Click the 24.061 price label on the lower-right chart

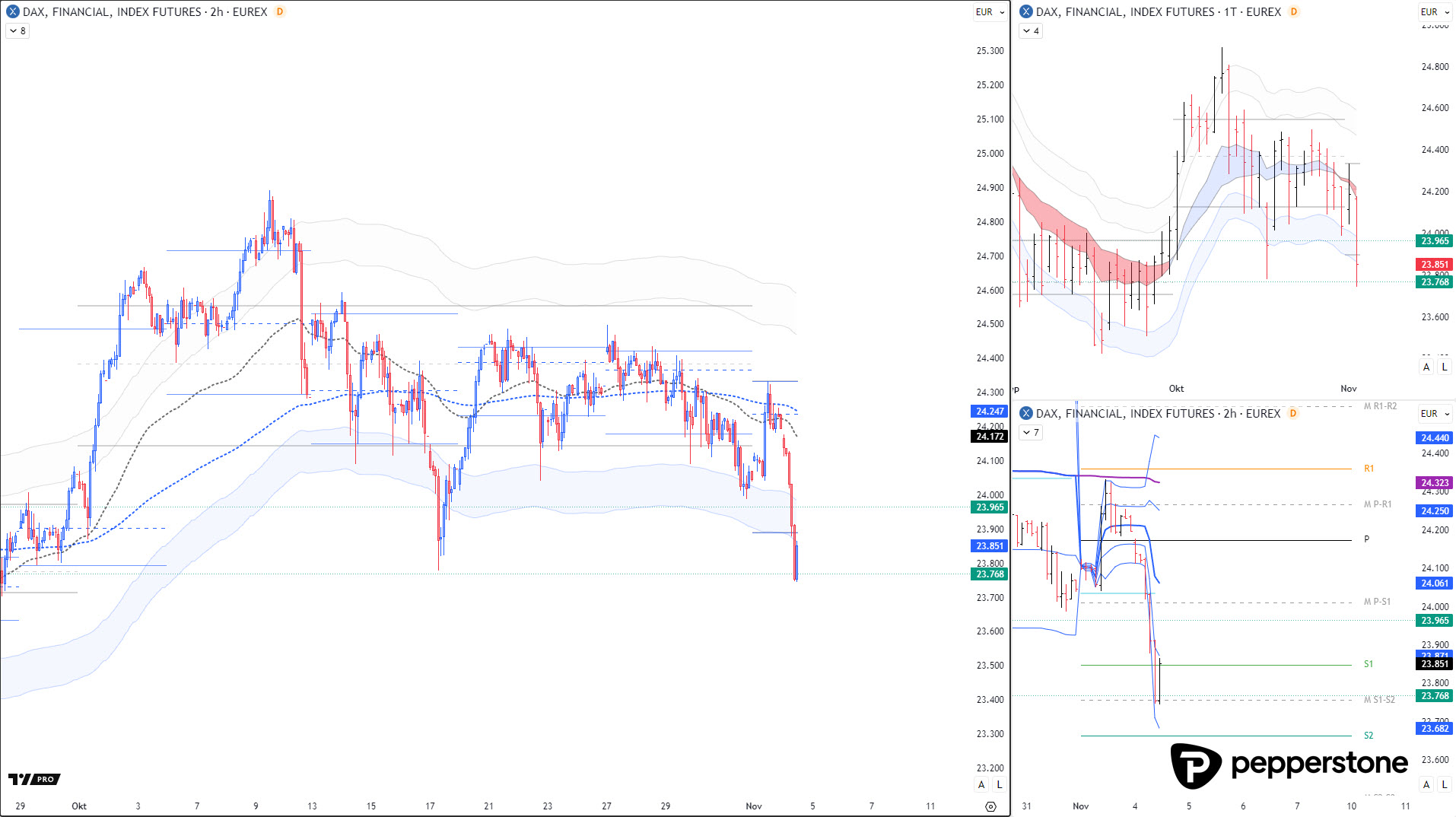pyautogui.click(x=1435, y=583)
